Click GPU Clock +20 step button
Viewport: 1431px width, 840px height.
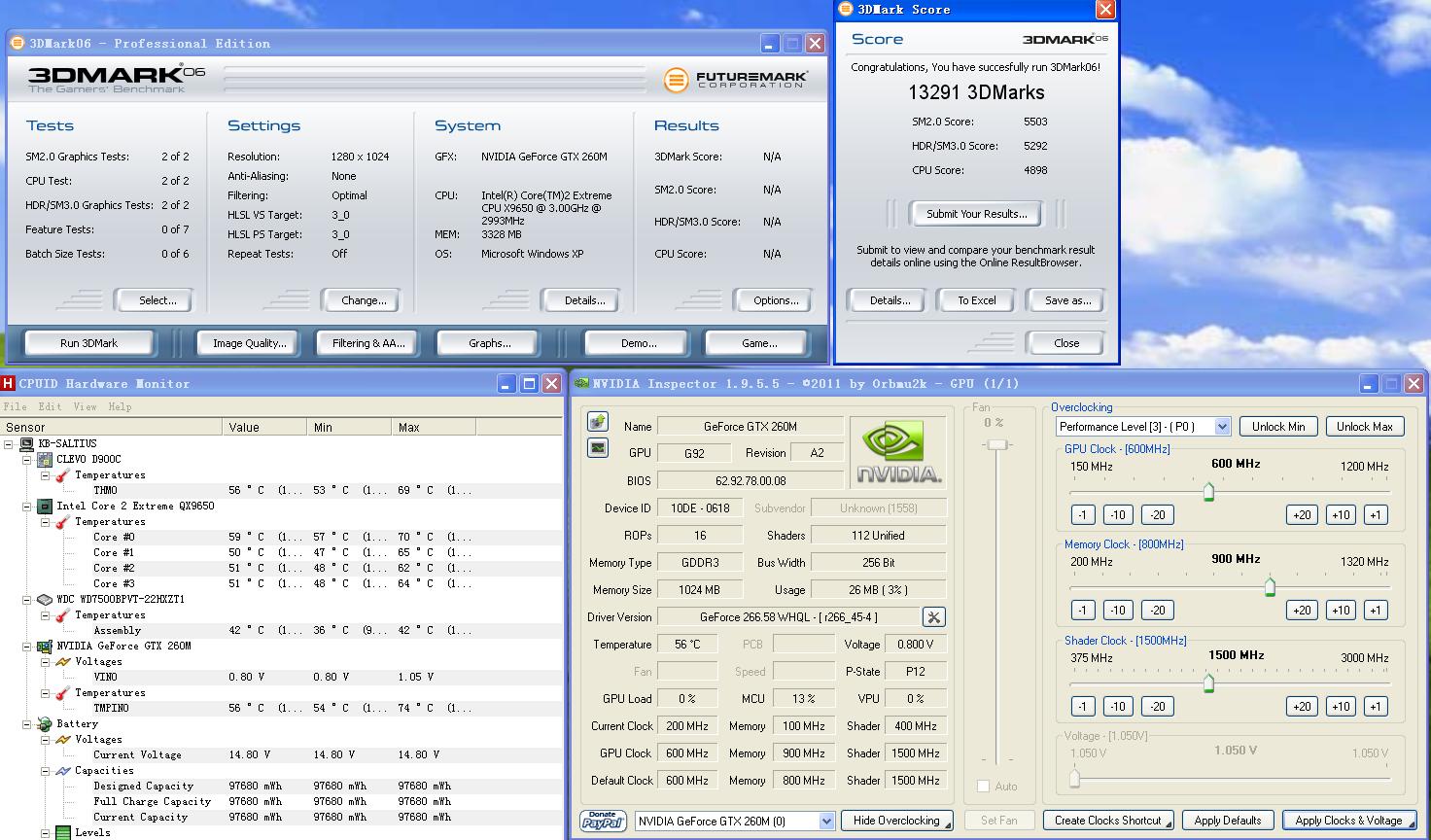pyautogui.click(x=1302, y=514)
